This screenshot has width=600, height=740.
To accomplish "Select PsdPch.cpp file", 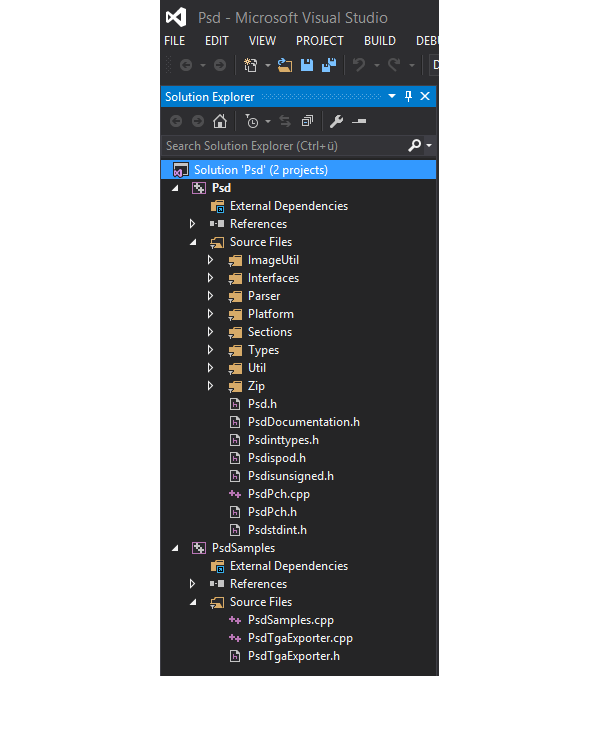I will 279,494.
